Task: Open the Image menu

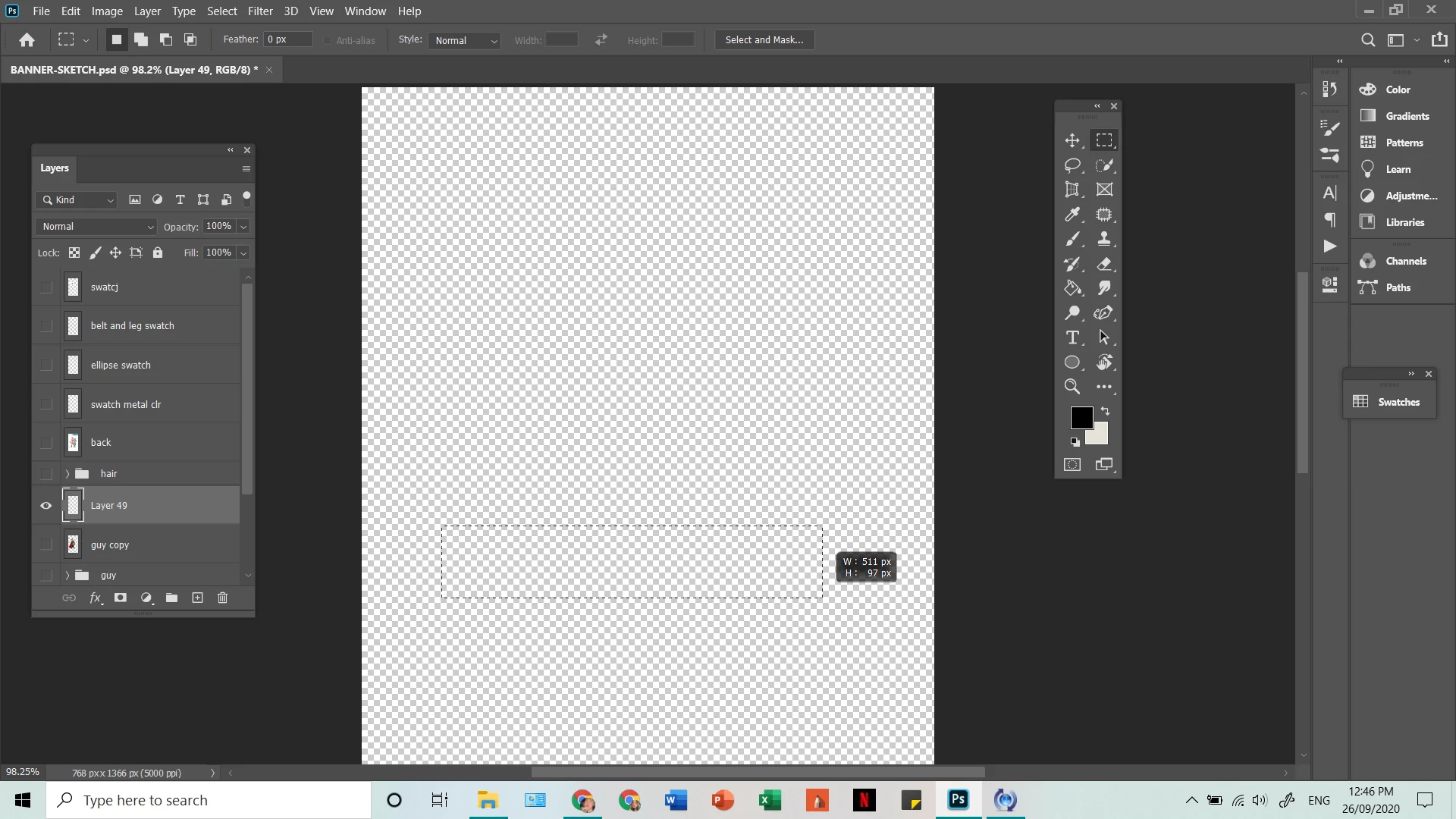Action: (107, 11)
